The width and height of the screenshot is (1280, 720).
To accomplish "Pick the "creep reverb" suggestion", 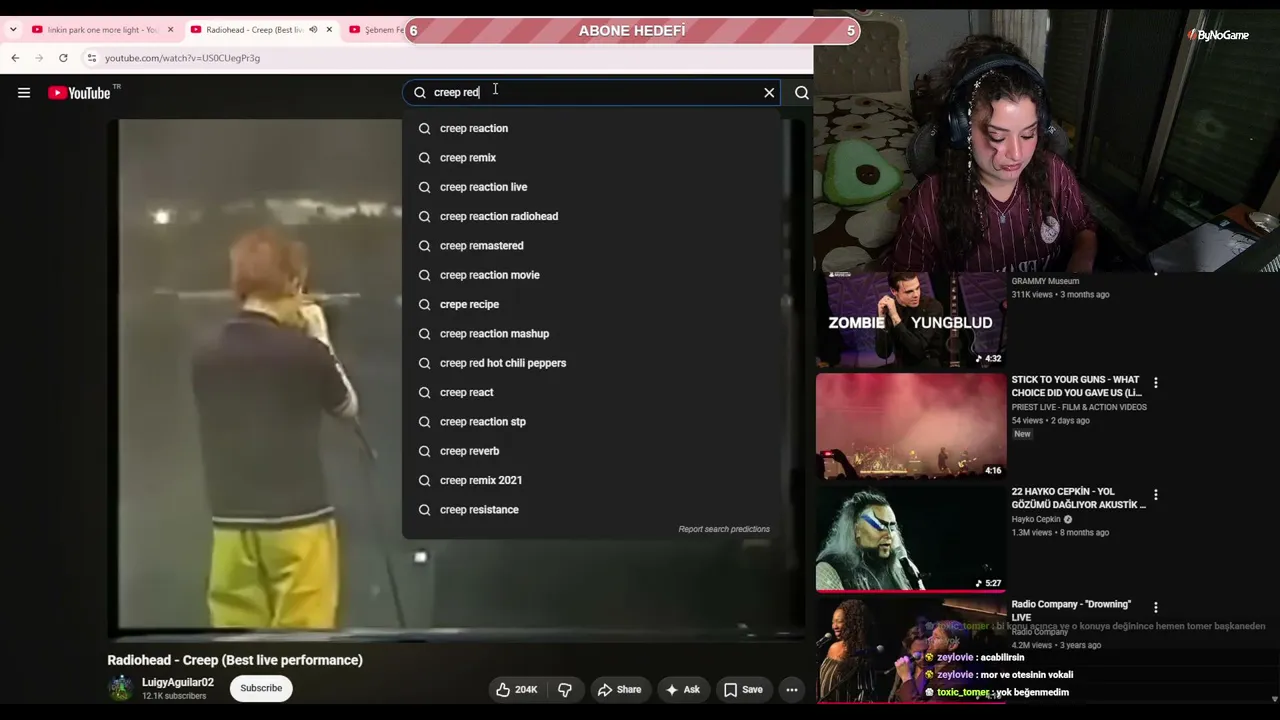I will coord(591,451).
